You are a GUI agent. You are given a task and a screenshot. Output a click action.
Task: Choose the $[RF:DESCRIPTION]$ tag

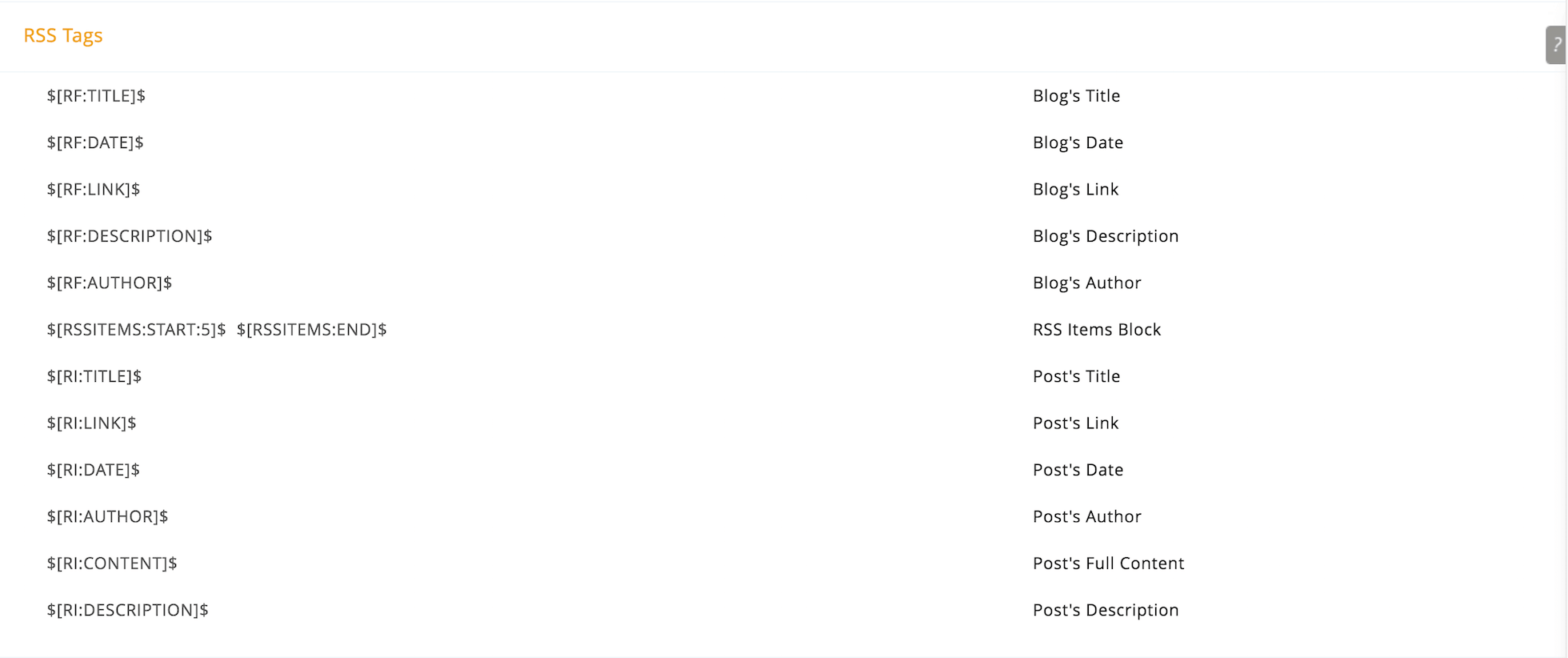(x=130, y=236)
